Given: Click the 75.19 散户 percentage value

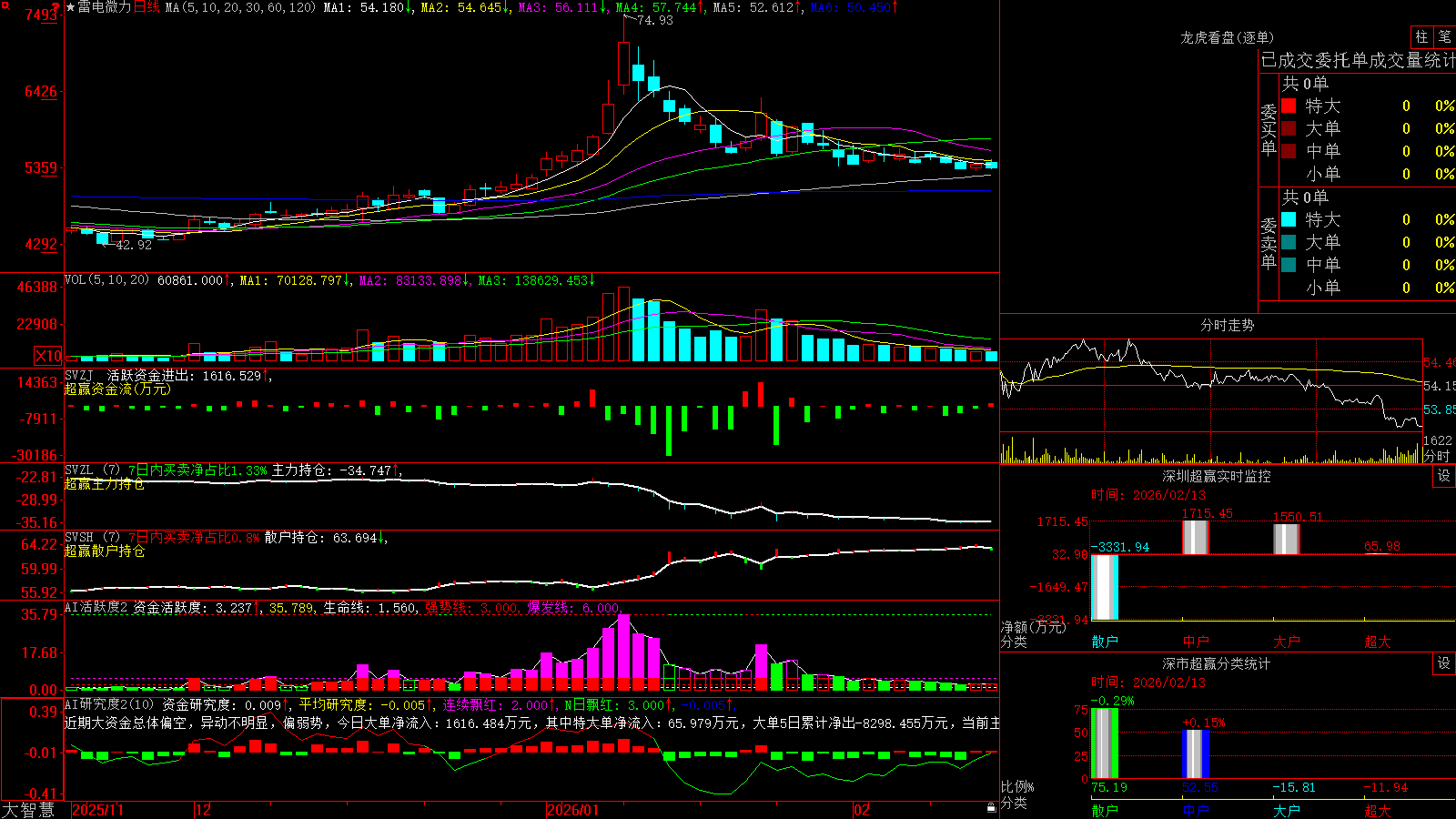Looking at the screenshot, I should (1108, 787).
